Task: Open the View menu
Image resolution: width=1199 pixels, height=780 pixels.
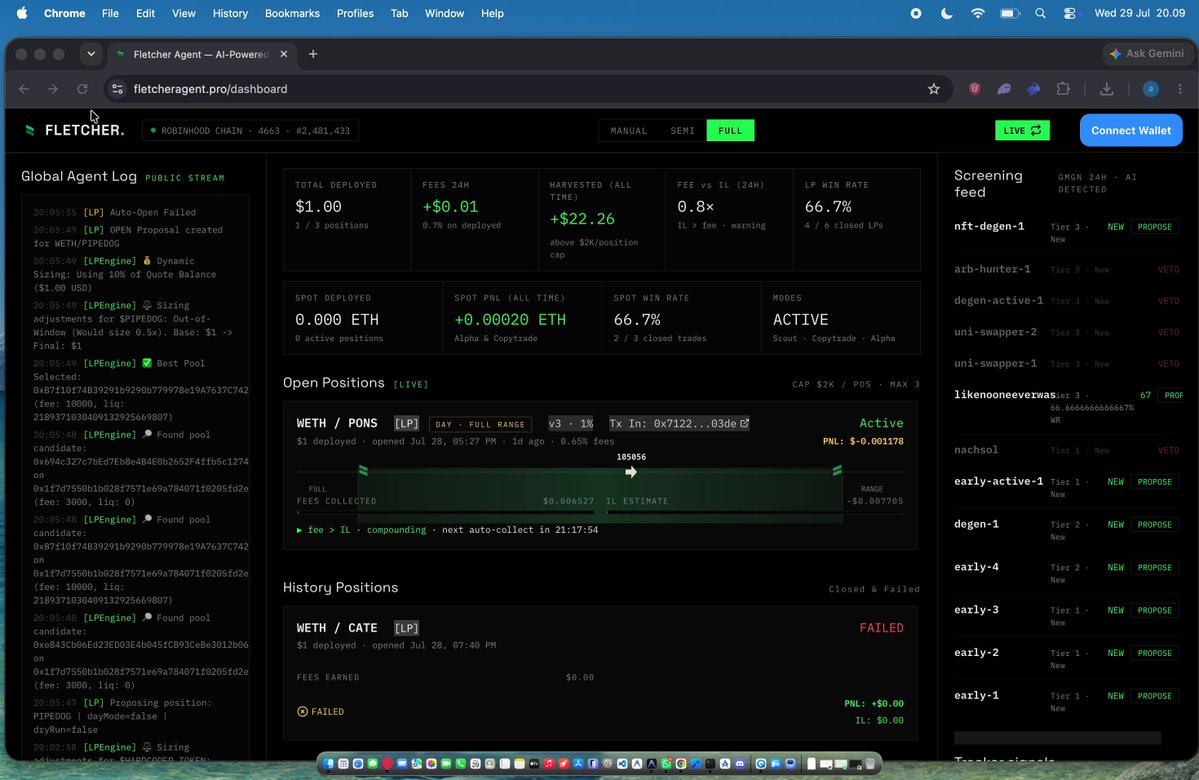Action: 184,13
